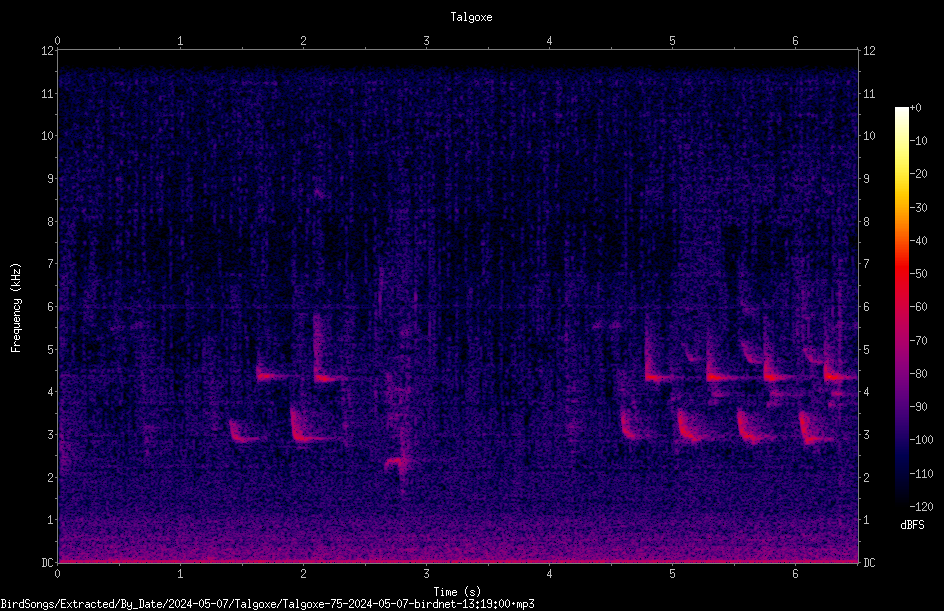Click the file path text at bottom
The image size is (944, 611).
click(267, 604)
